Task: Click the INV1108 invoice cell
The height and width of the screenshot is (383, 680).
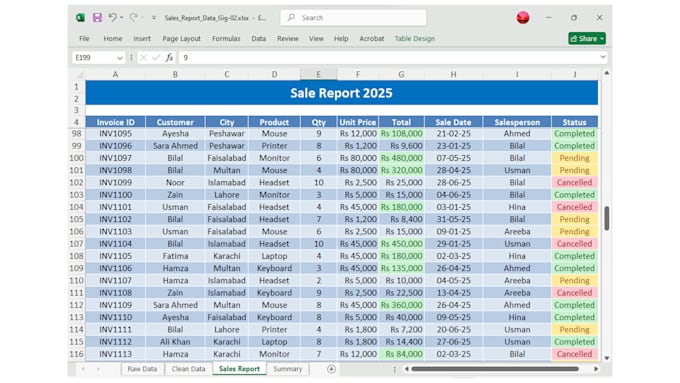Action: point(115,293)
